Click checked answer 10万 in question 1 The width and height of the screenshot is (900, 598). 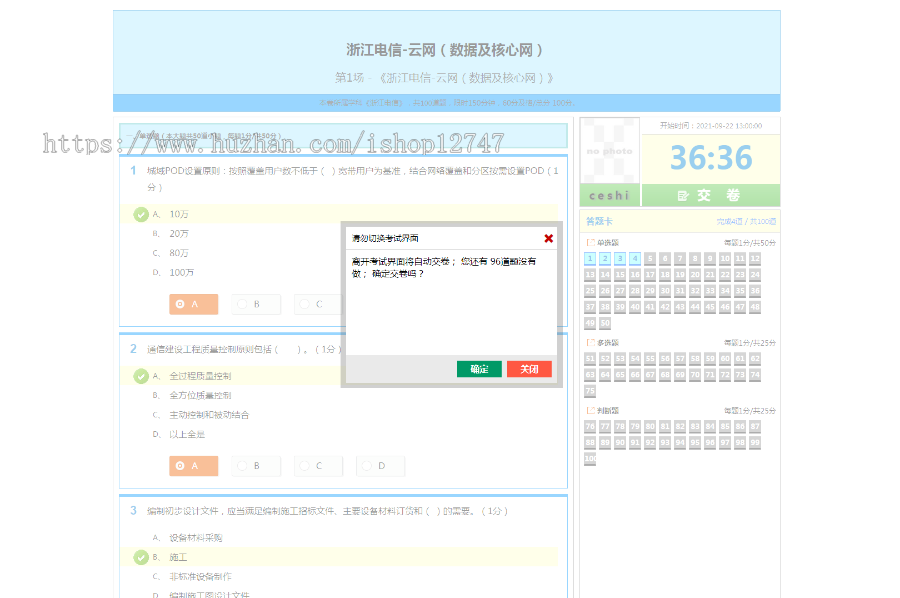(x=179, y=214)
